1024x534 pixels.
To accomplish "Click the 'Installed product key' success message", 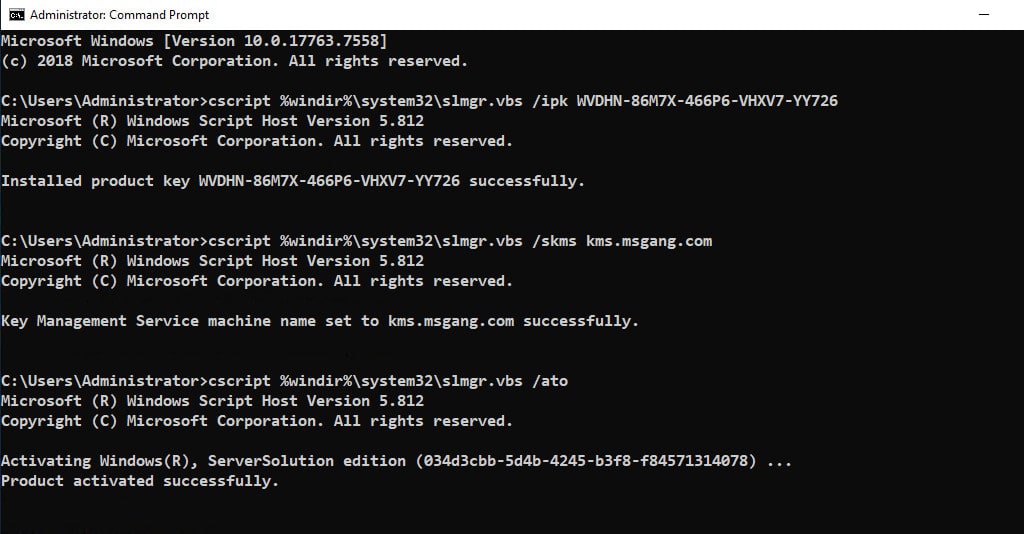I will [293, 181].
